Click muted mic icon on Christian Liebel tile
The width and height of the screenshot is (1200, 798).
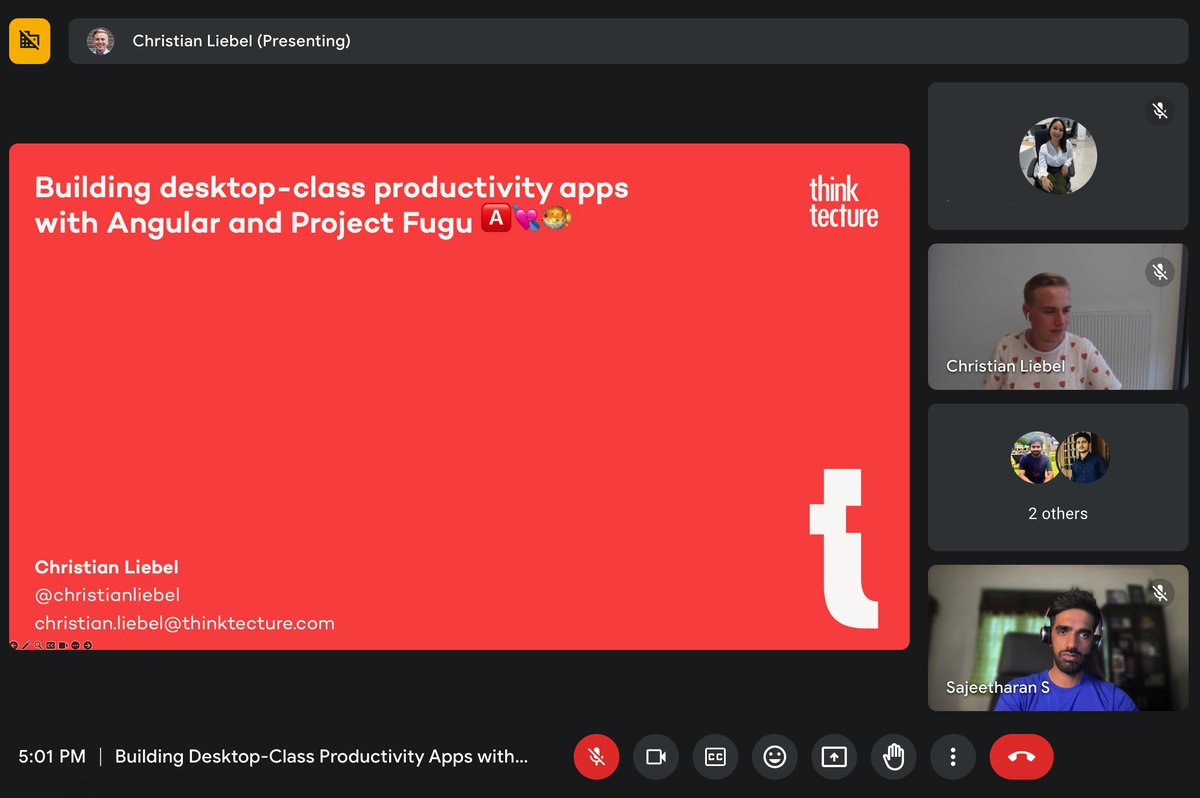tap(1159, 271)
